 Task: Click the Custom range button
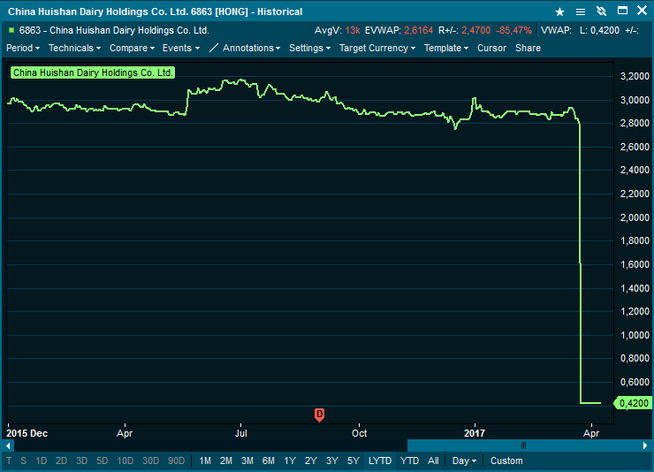tap(506, 461)
